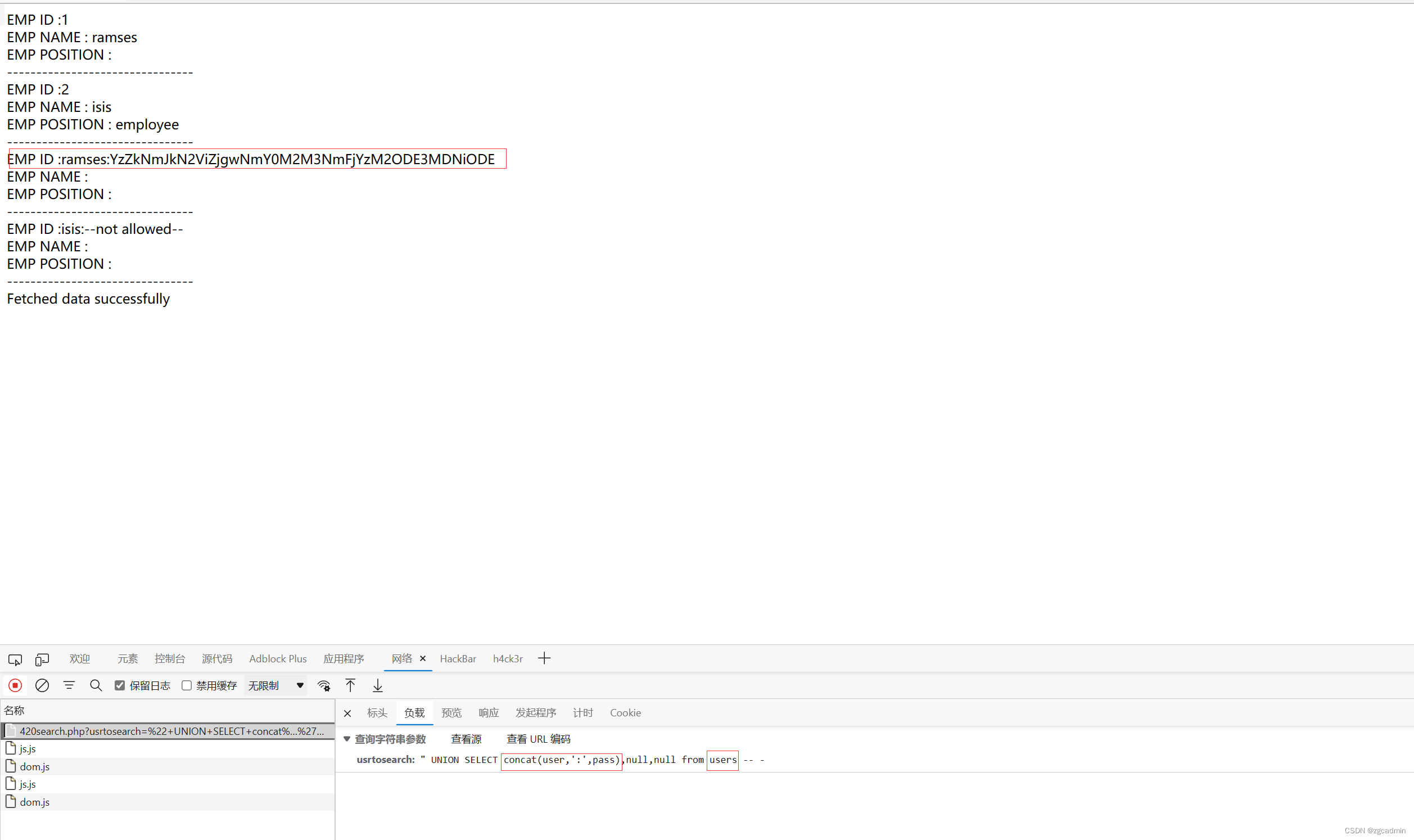The height and width of the screenshot is (840, 1414).
Task: Open the 无限制 throttling dropdown
Action: coord(275,685)
